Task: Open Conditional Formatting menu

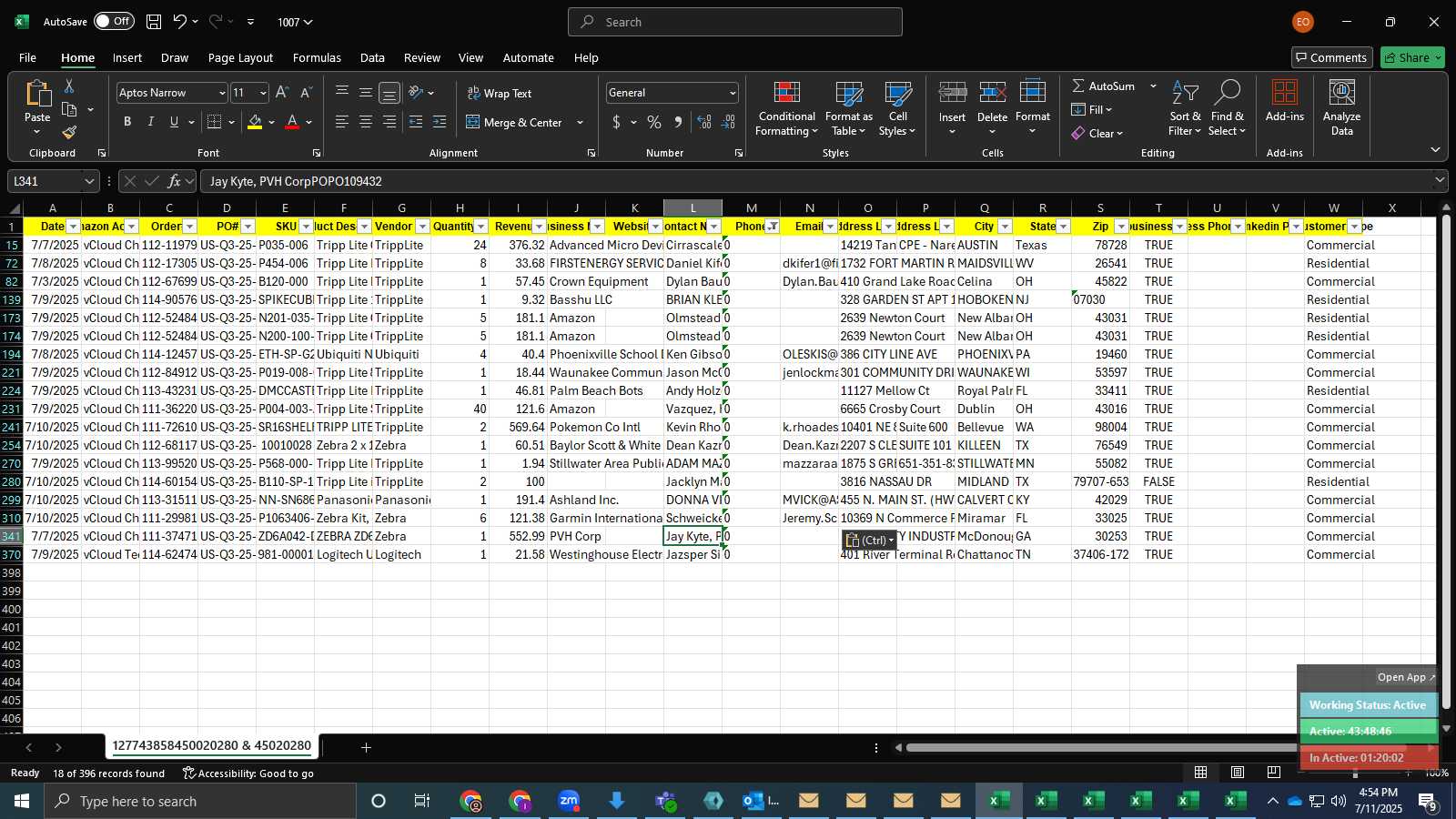Action: 786,109
